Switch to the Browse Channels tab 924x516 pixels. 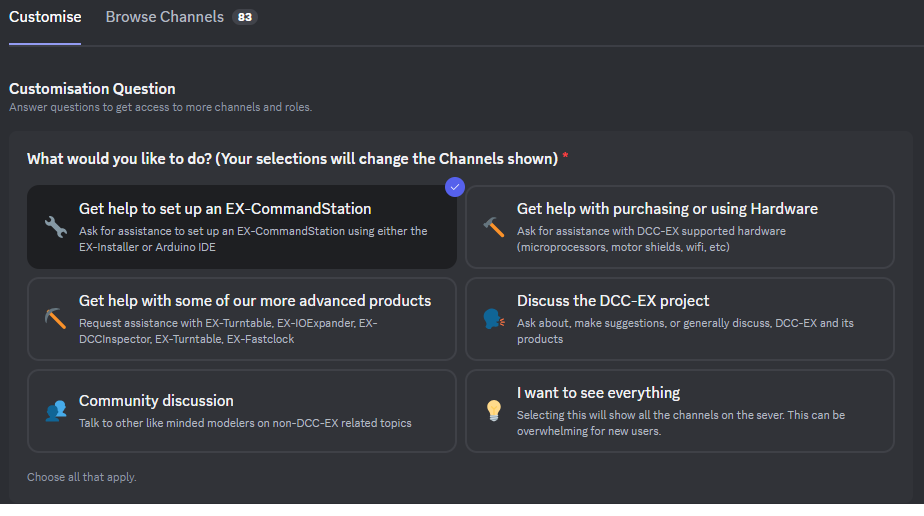click(165, 17)
